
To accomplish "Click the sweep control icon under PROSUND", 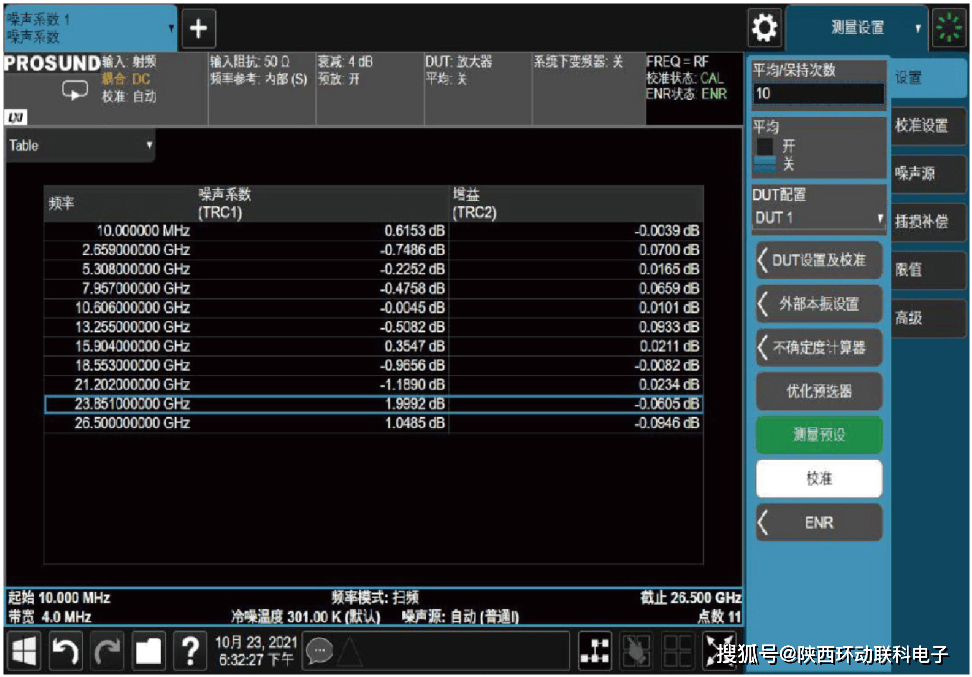I will tap(76, 90).
